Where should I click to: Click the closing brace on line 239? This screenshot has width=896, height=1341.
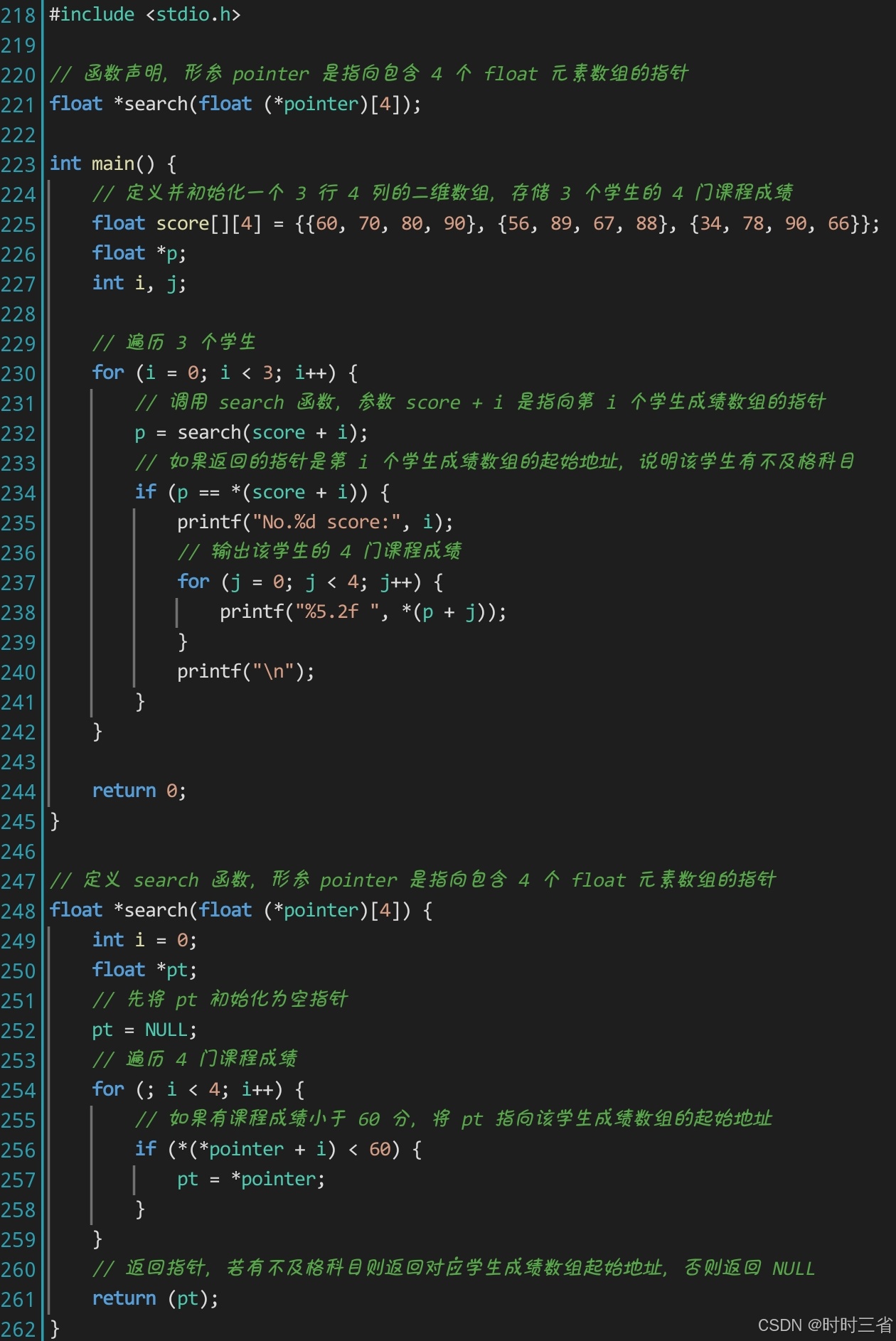tap(183, 642)
